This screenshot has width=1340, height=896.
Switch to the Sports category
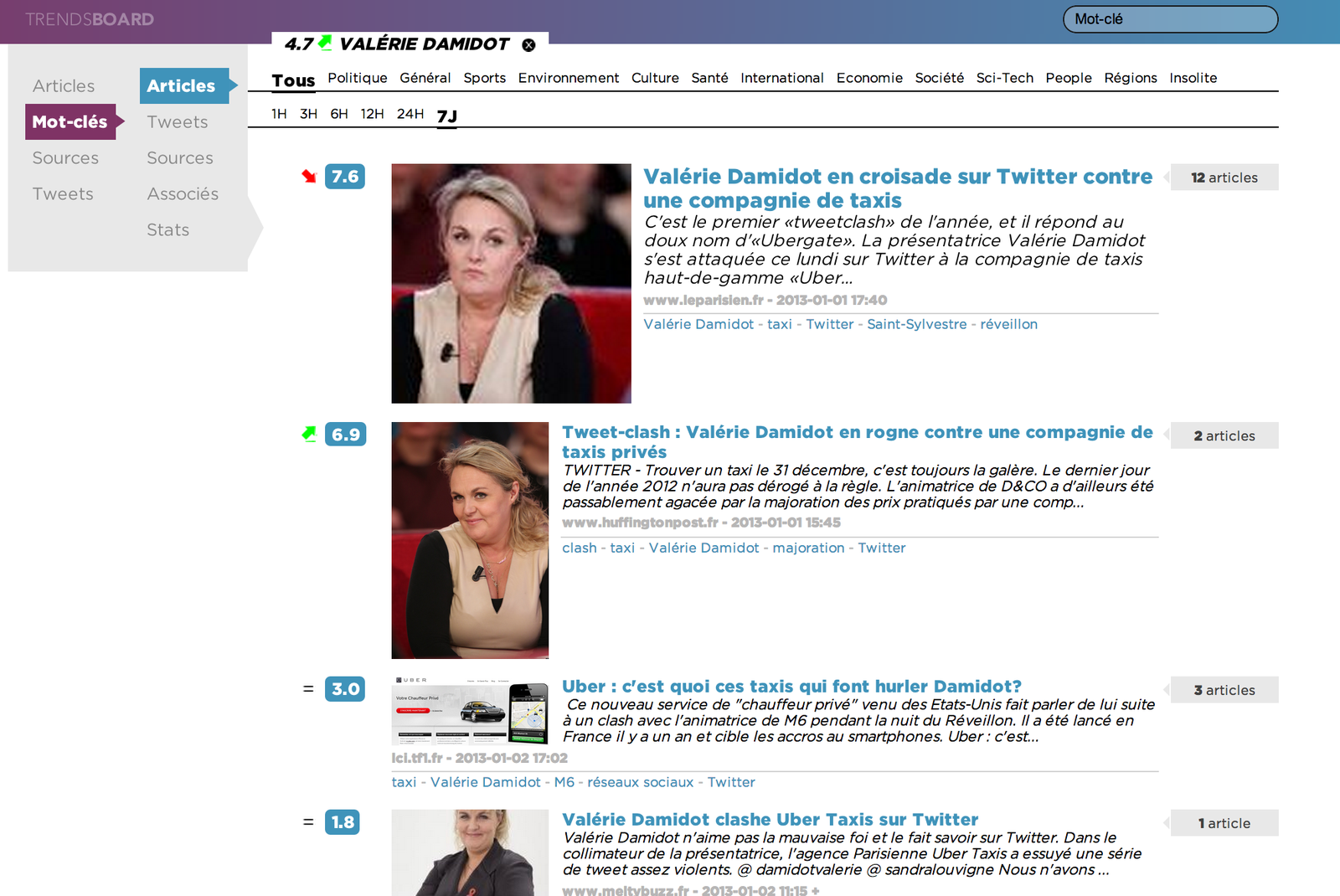point(485,78)
